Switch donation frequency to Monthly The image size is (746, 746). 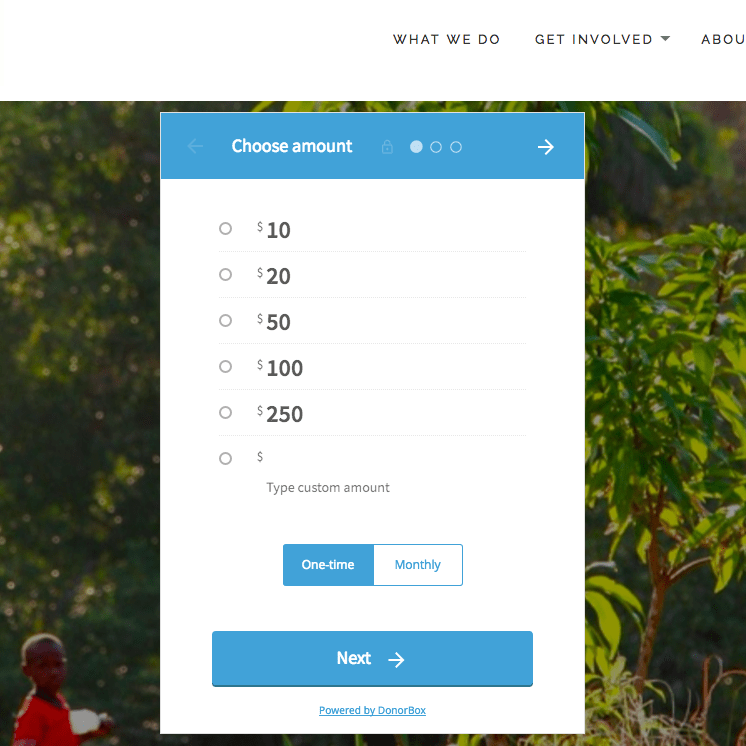point(418,565)
